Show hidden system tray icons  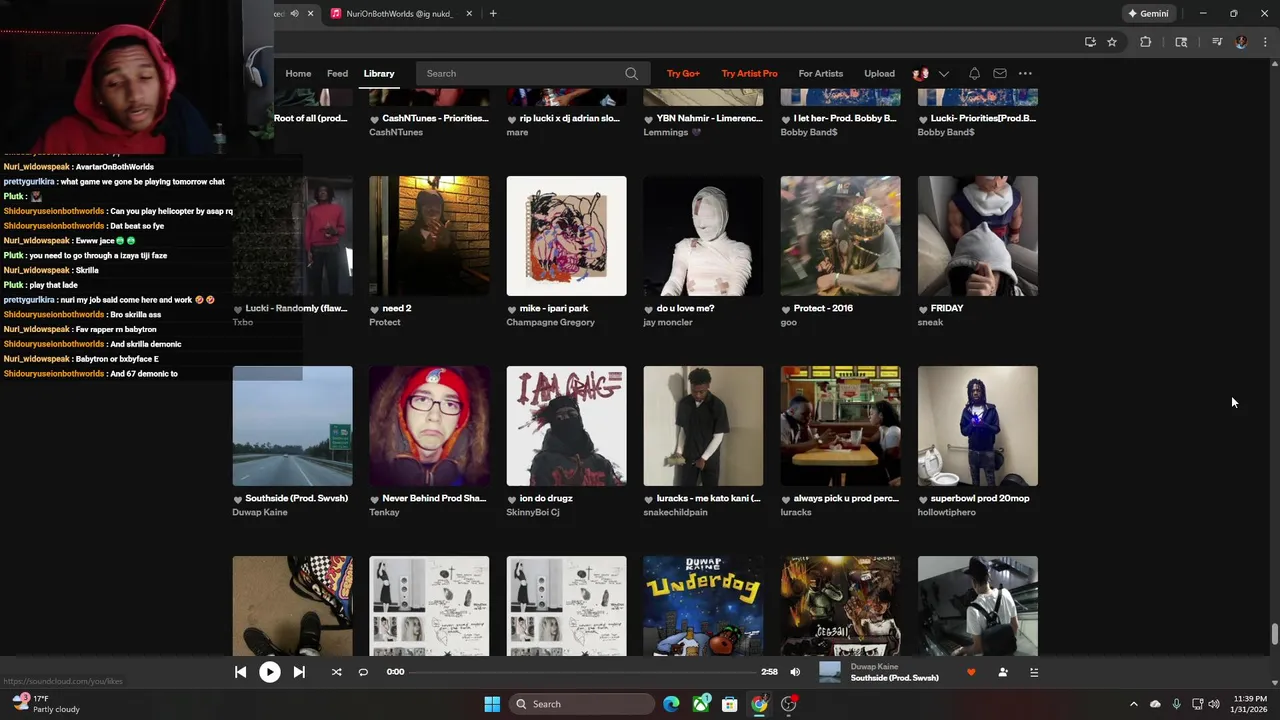coord(1133,704)
